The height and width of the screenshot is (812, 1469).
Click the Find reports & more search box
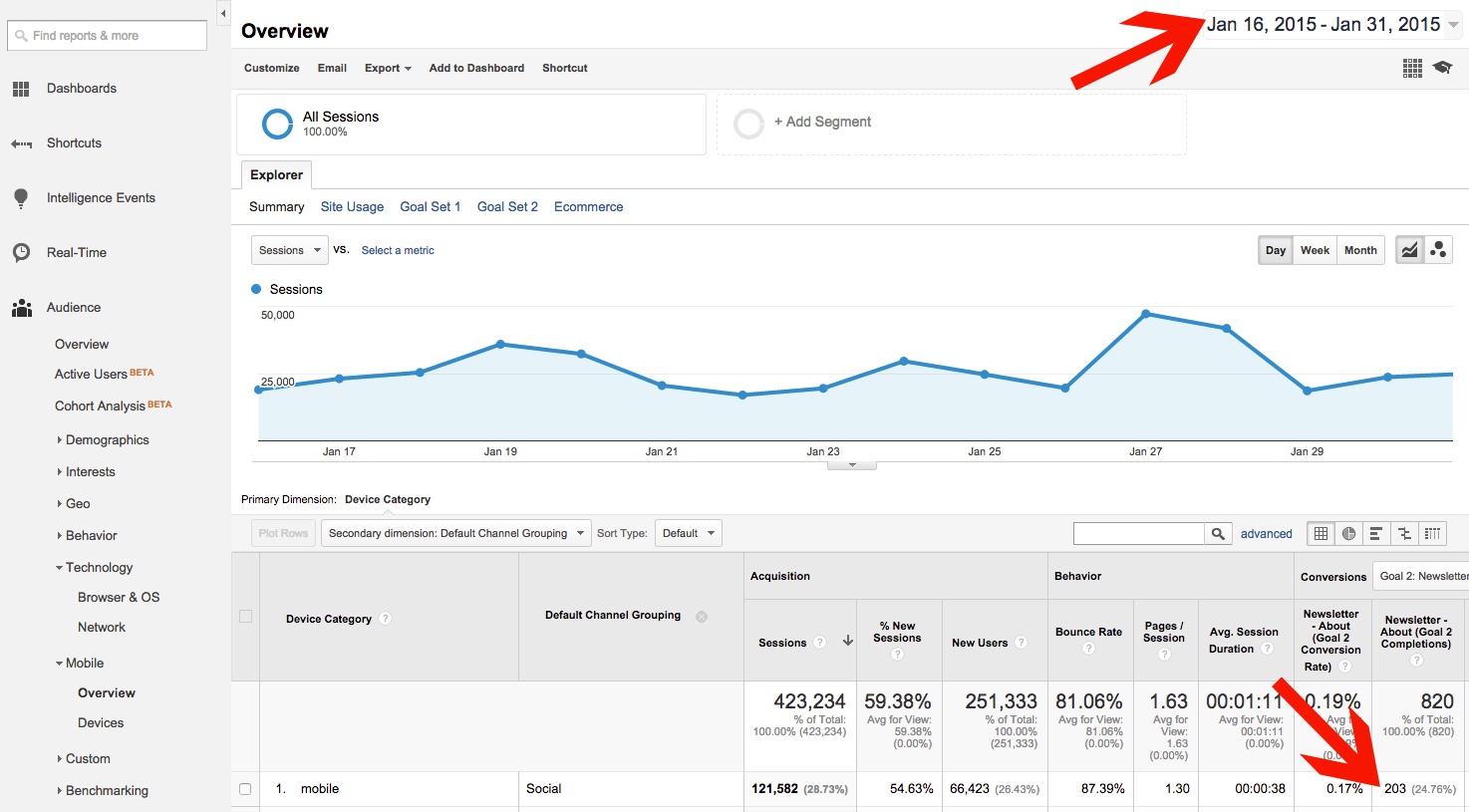[x=107, y=36]
